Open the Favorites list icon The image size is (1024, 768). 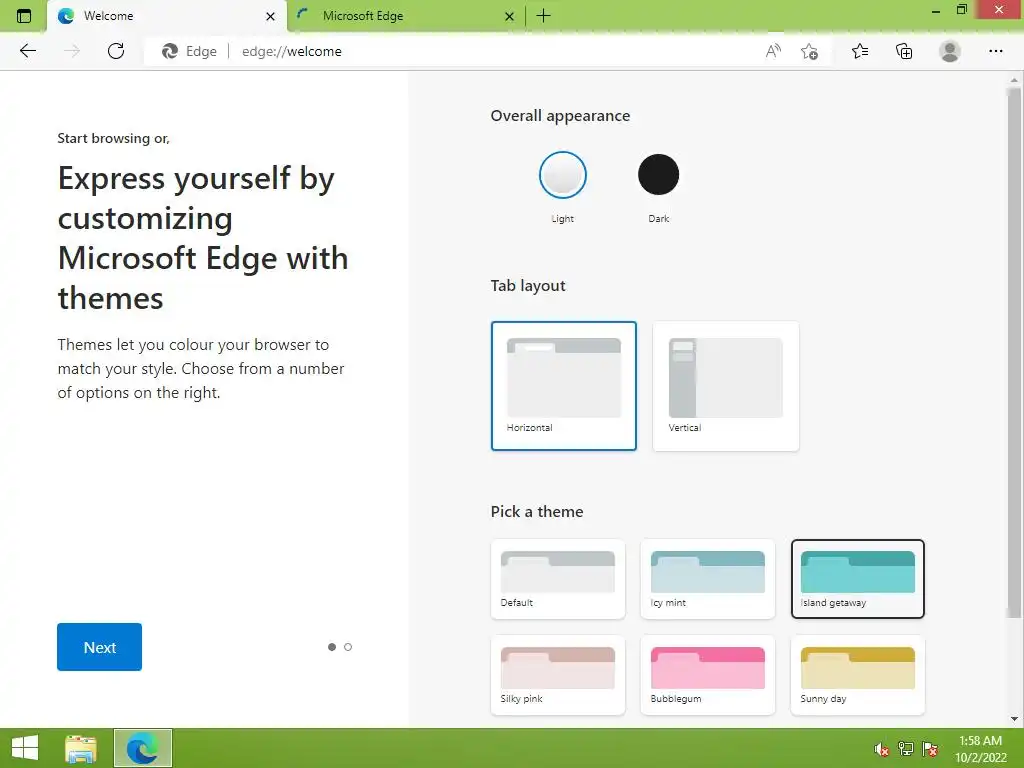[860, 51]
